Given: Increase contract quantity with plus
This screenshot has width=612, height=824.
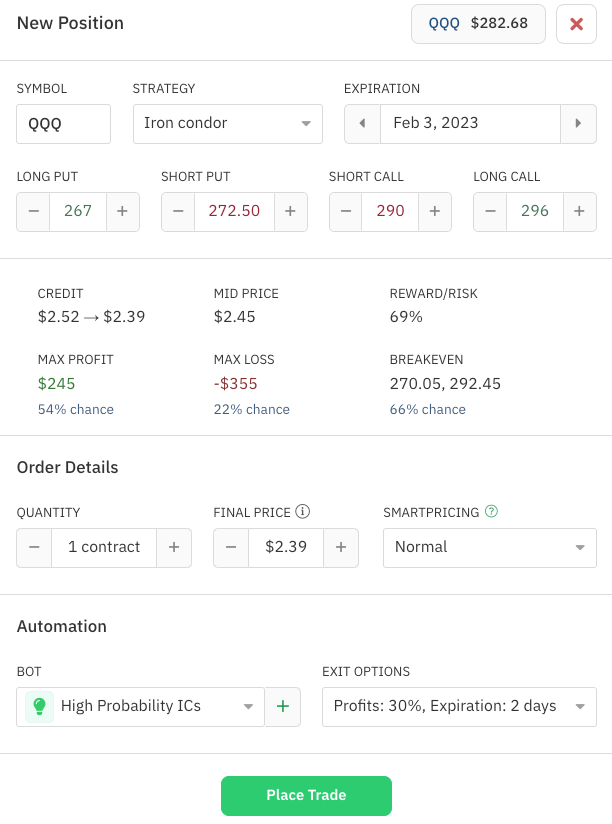Looking at the screenshot, I should coord(174,548).
